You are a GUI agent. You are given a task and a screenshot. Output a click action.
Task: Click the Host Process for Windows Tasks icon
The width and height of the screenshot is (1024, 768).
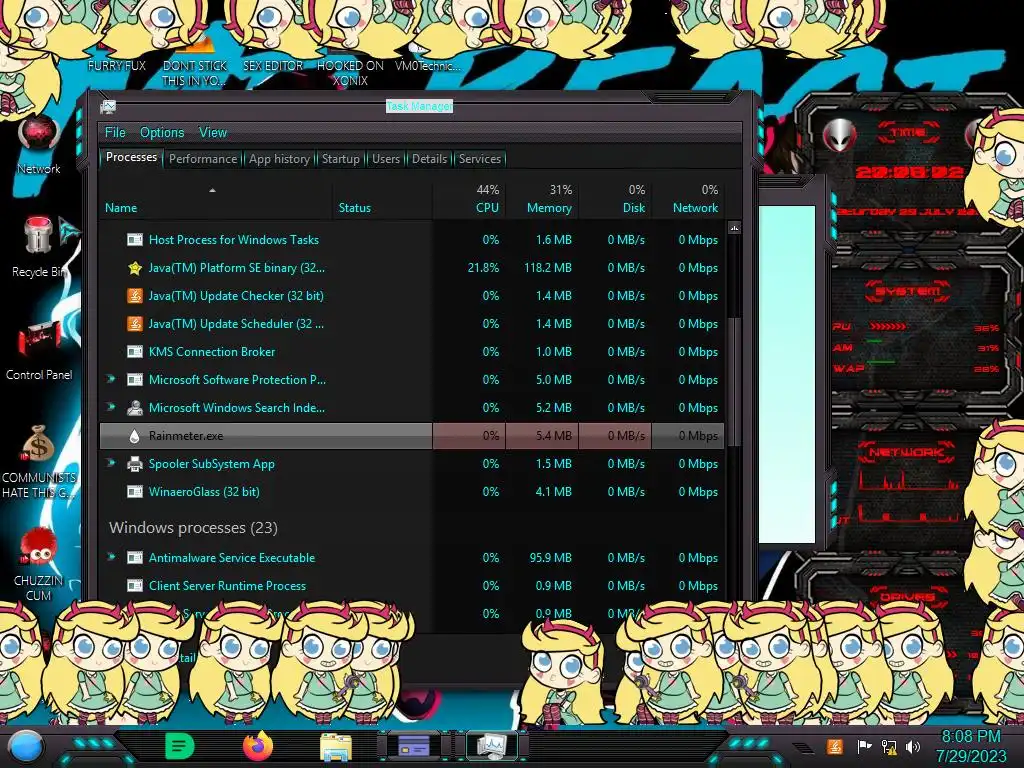[x=135, y=240]
